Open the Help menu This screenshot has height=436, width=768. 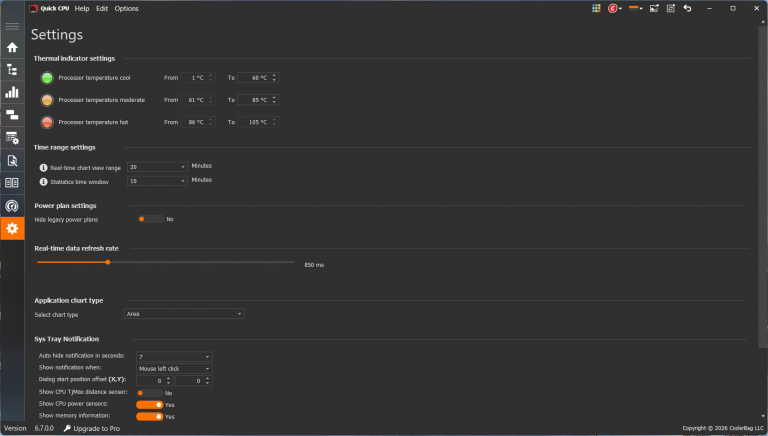point(82,8)
